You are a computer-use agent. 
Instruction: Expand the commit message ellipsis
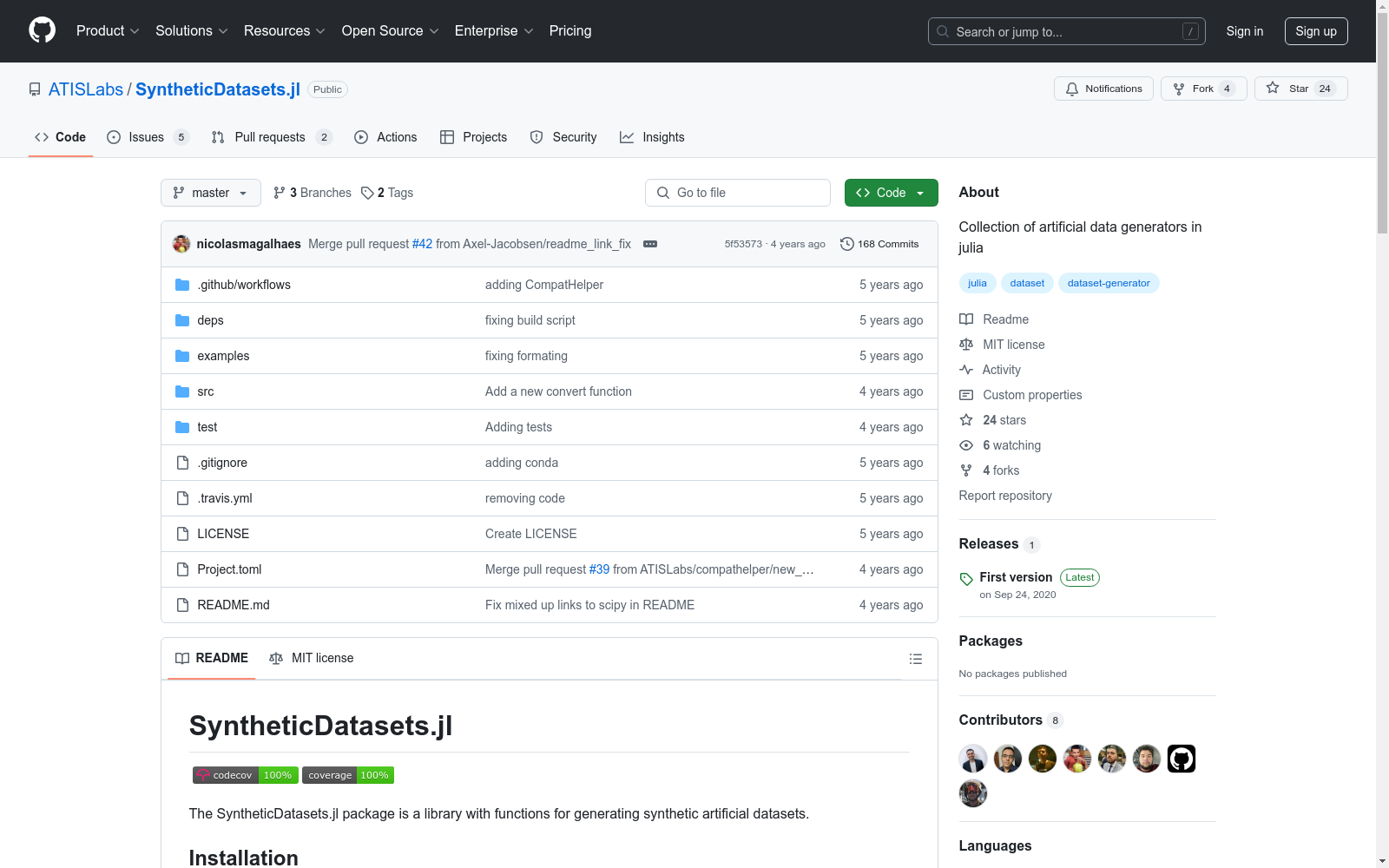point(650,244)
